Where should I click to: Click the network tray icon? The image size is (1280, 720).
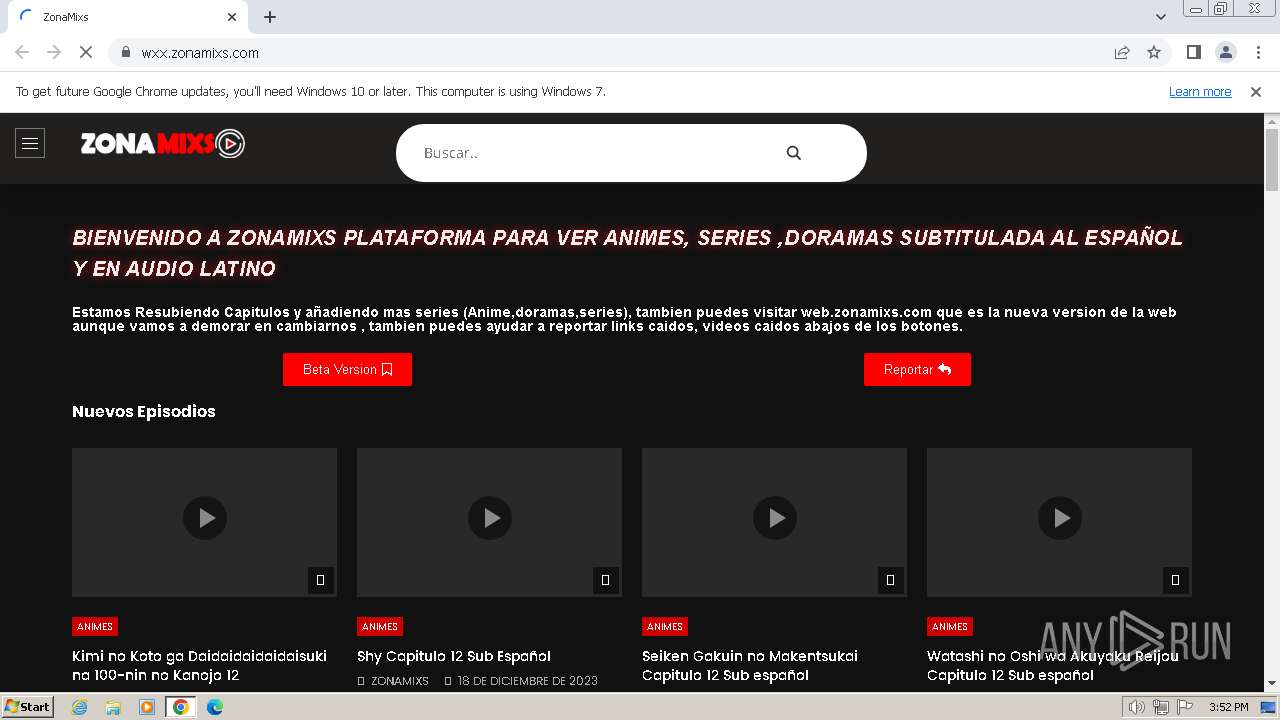point(1161,707)
